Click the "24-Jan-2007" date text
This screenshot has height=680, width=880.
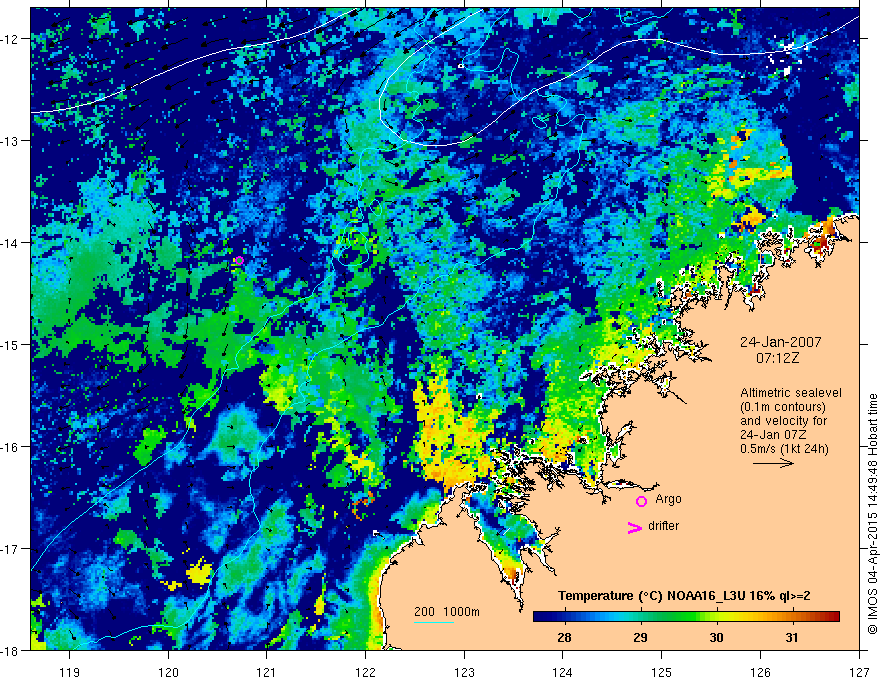click(780, 342)
